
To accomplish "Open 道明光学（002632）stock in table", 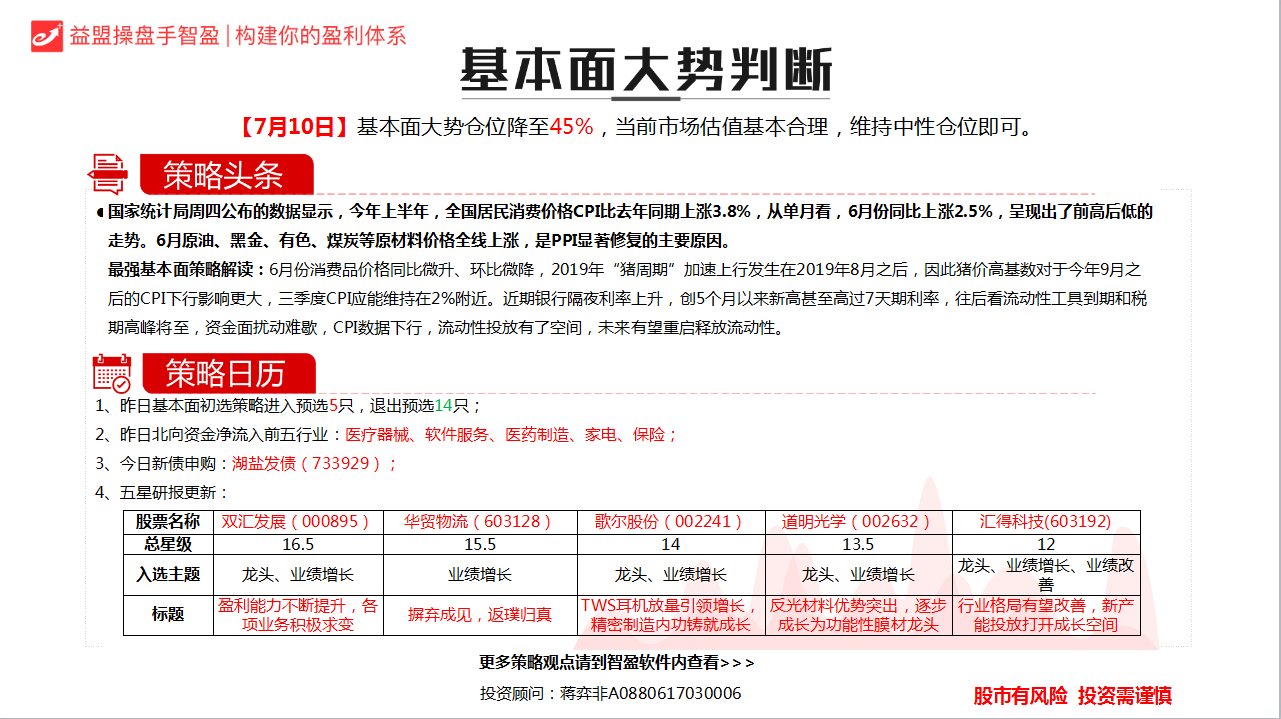I will point(857,522).
